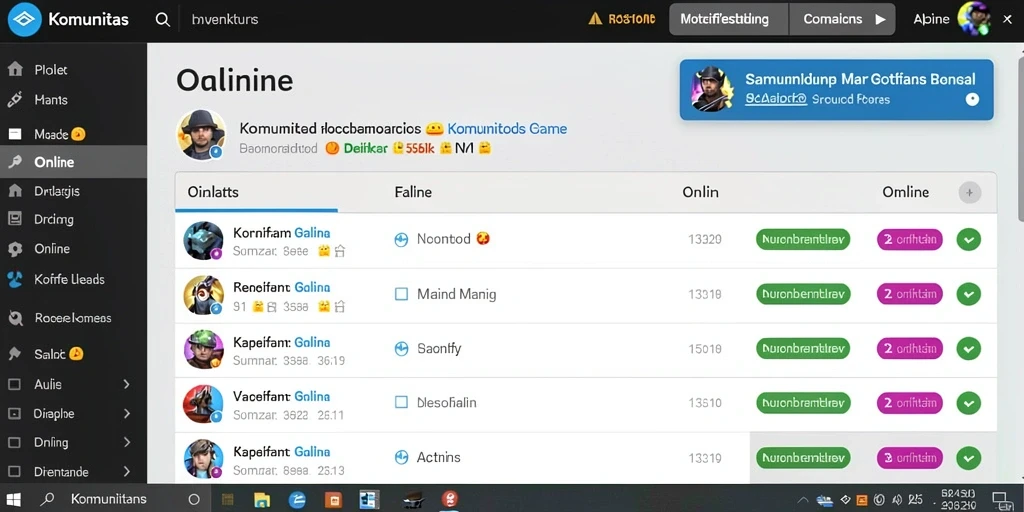Image resolution: width=1024 pixels, height=512 pixels.
Task: Click the Saloc pin icon in sidebar
Action: pyautogui.click(x=14, y=354)
